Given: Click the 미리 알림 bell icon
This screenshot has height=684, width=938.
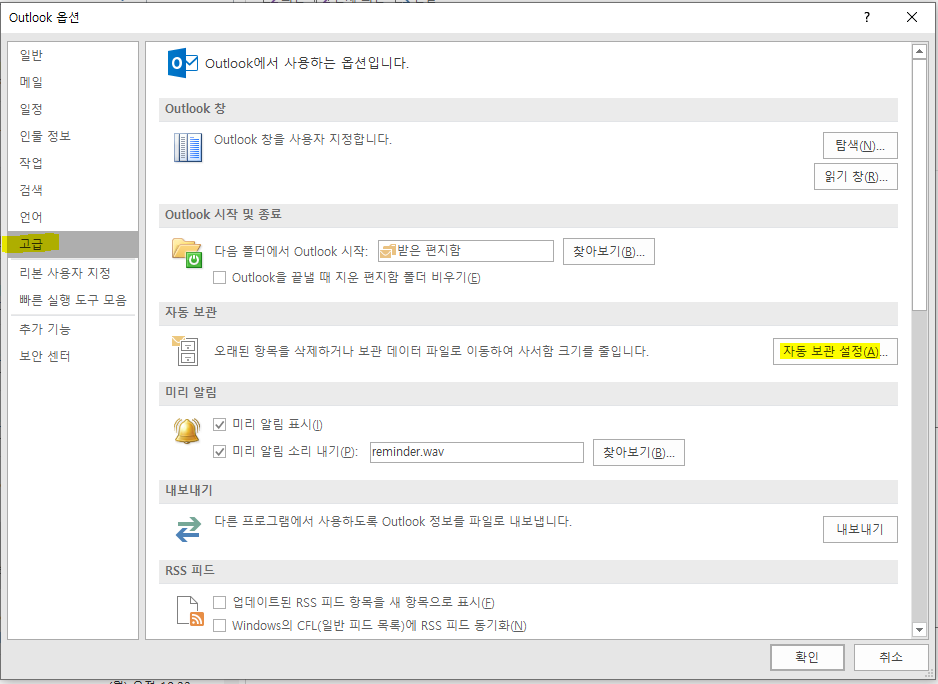Looking at the screenshot, I should [187, 430].
